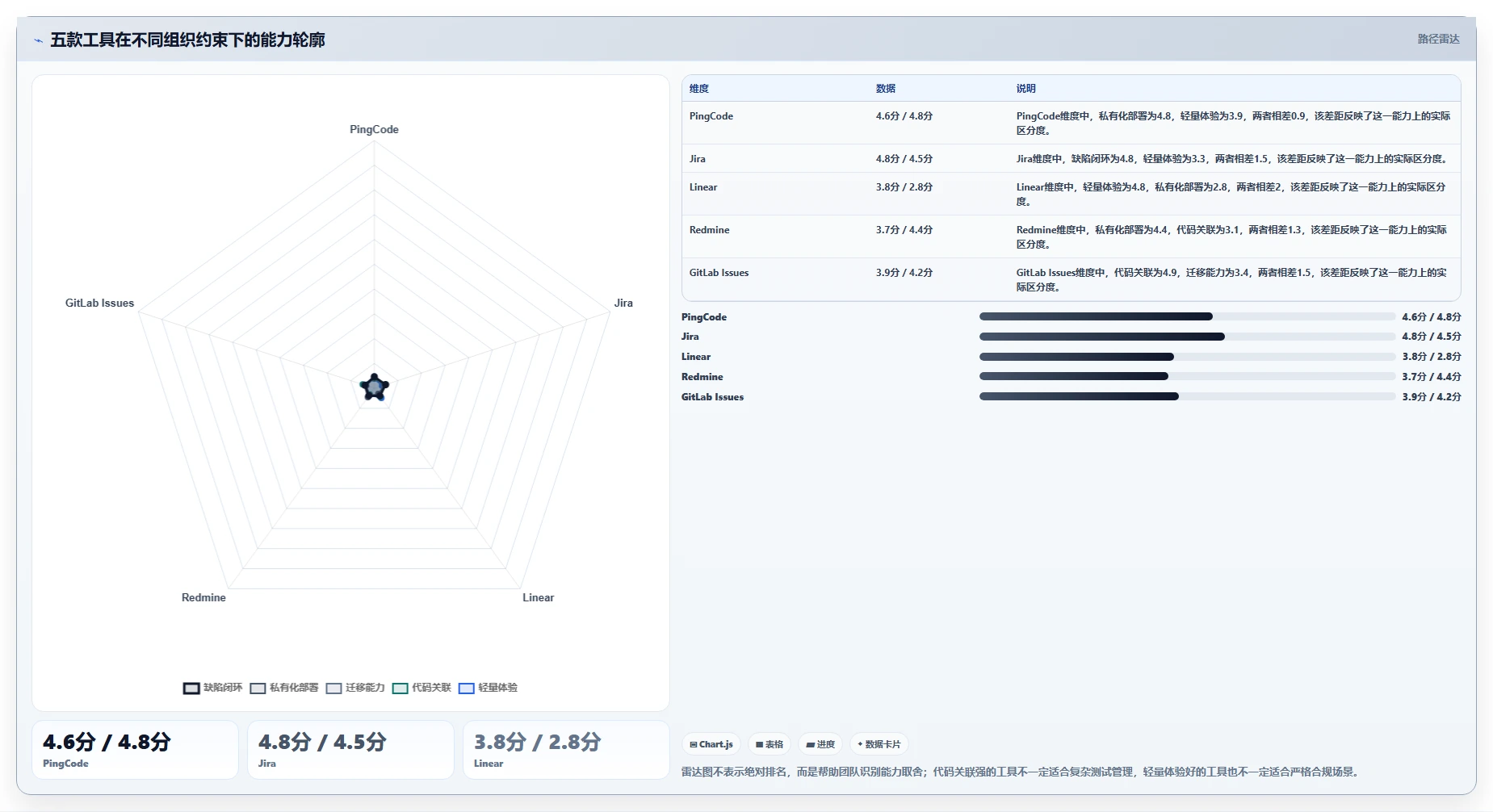Screen dimensions: 1493x812
Task: Click the 3.8分 / 2.8分 value after Linear bar
Action: 1432,357
